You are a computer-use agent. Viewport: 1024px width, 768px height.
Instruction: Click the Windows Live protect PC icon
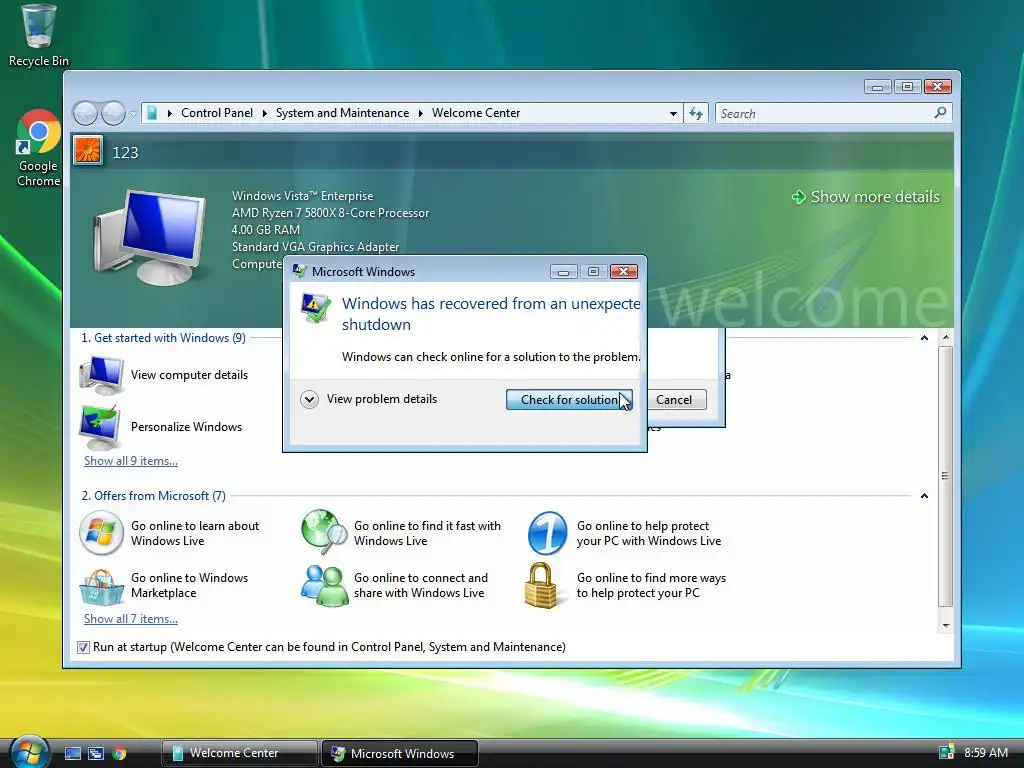(547, 533)
